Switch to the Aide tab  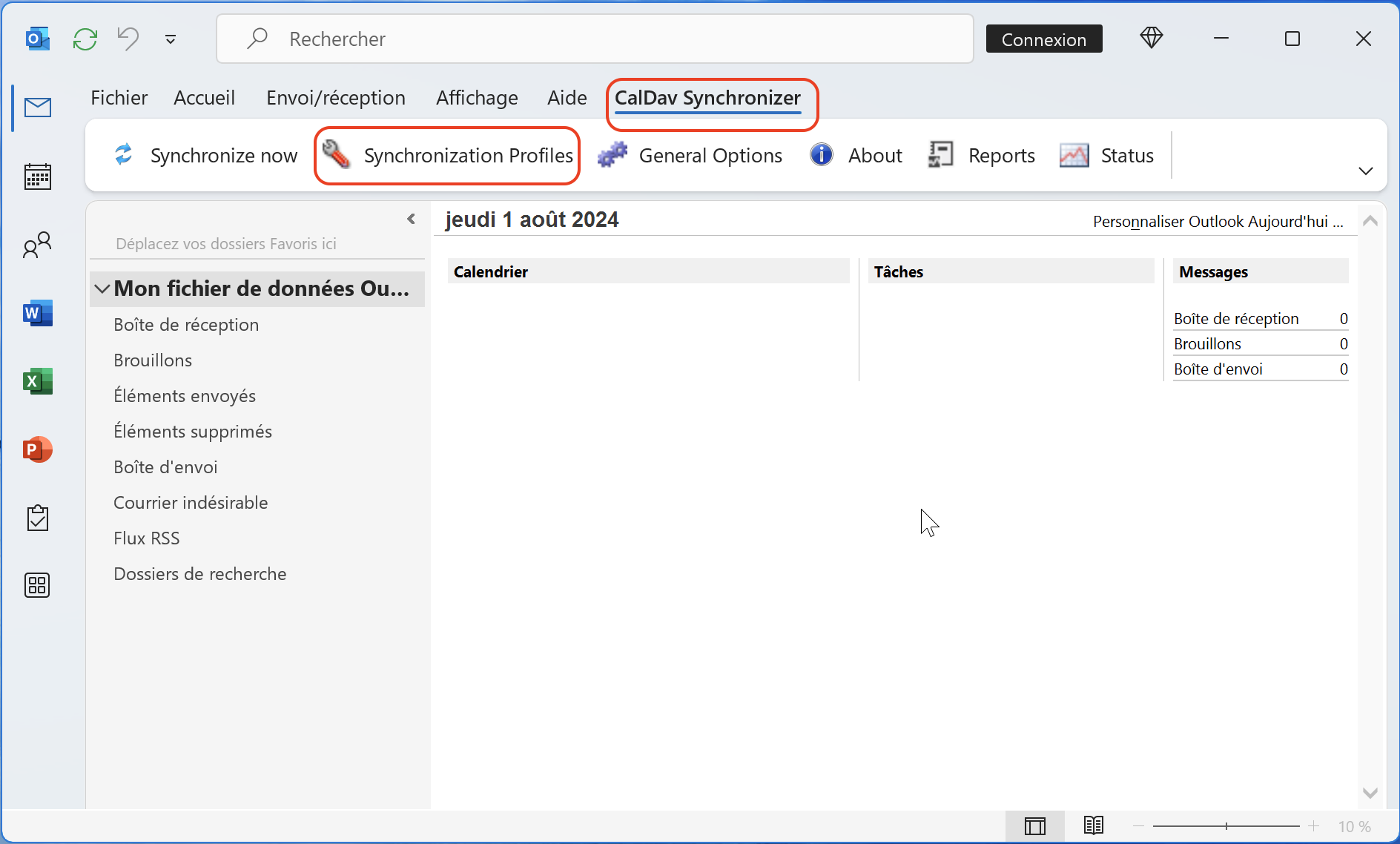567,98
